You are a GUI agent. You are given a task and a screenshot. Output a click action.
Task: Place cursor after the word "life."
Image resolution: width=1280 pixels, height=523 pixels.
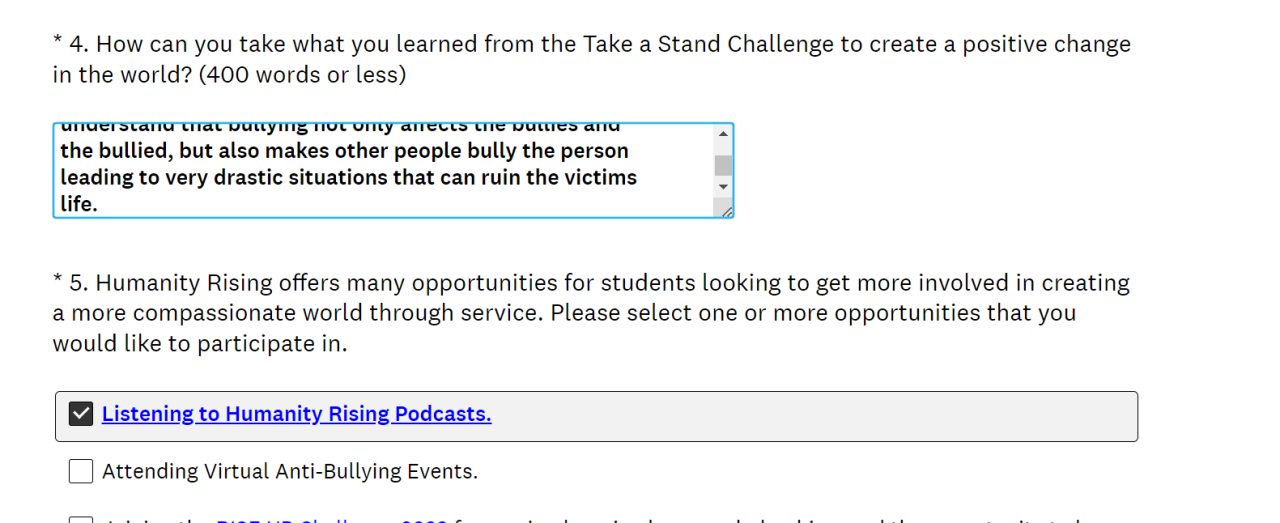99,204
